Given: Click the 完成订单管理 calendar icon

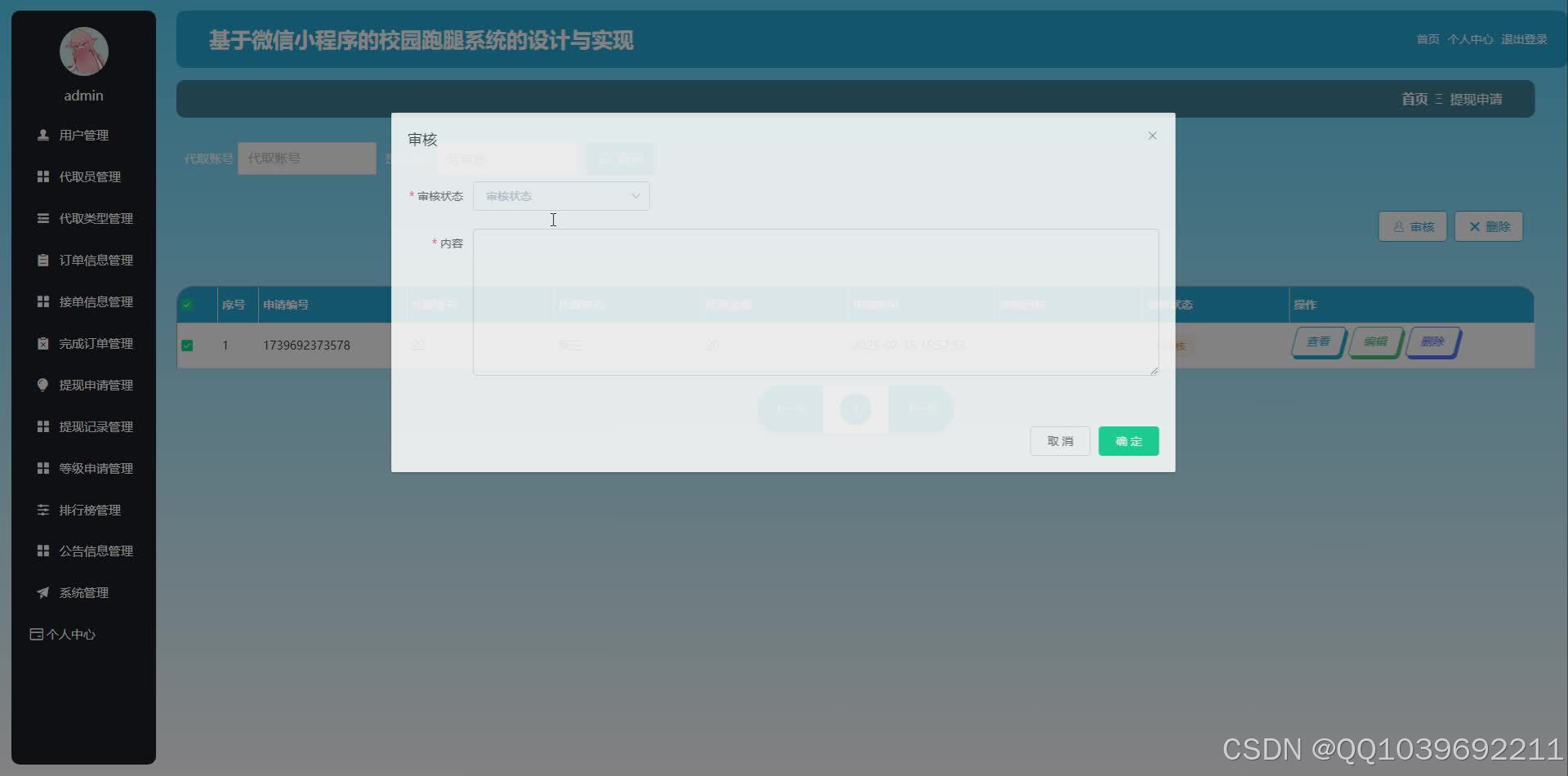Looking at the screenshot, I should tap(43, 343).
